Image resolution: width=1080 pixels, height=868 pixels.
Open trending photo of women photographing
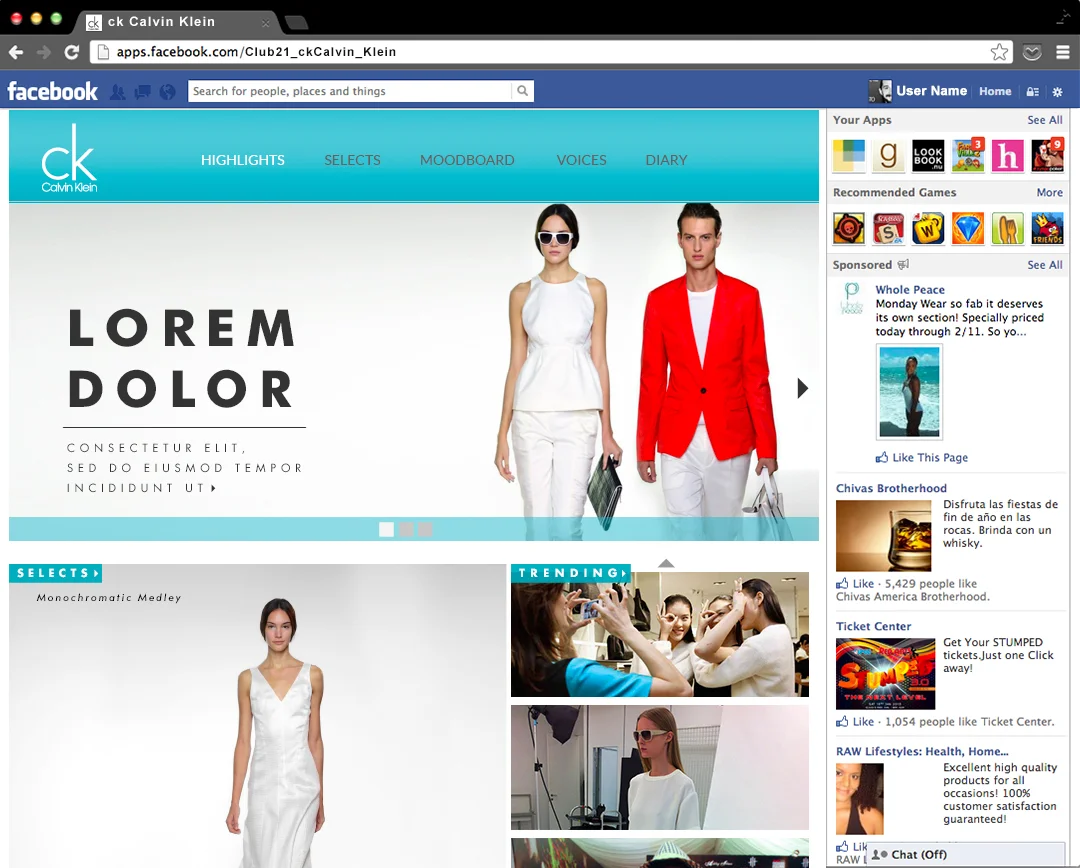[660, 634]
